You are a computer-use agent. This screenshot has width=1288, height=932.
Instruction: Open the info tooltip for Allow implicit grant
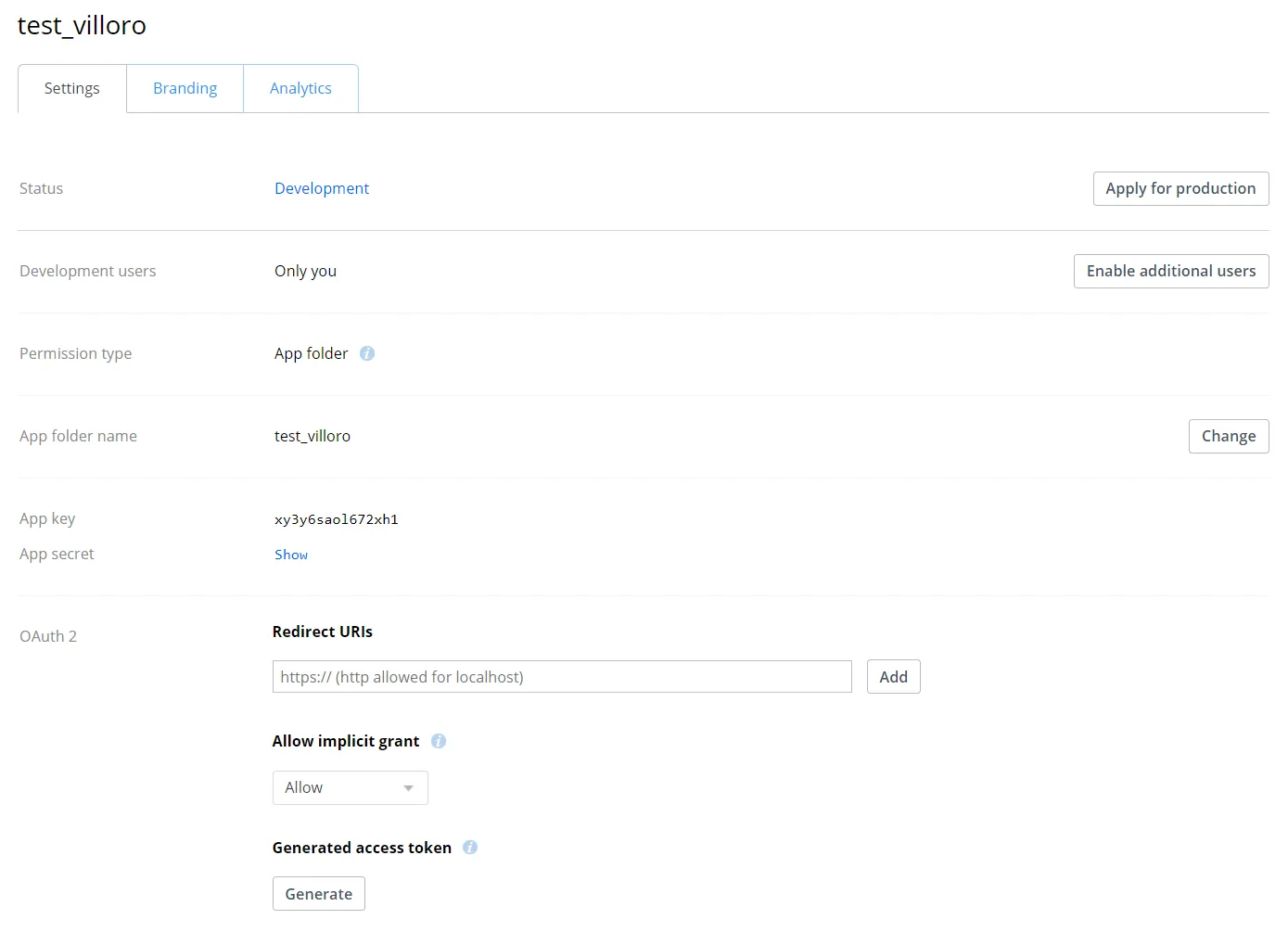[438, 740]
